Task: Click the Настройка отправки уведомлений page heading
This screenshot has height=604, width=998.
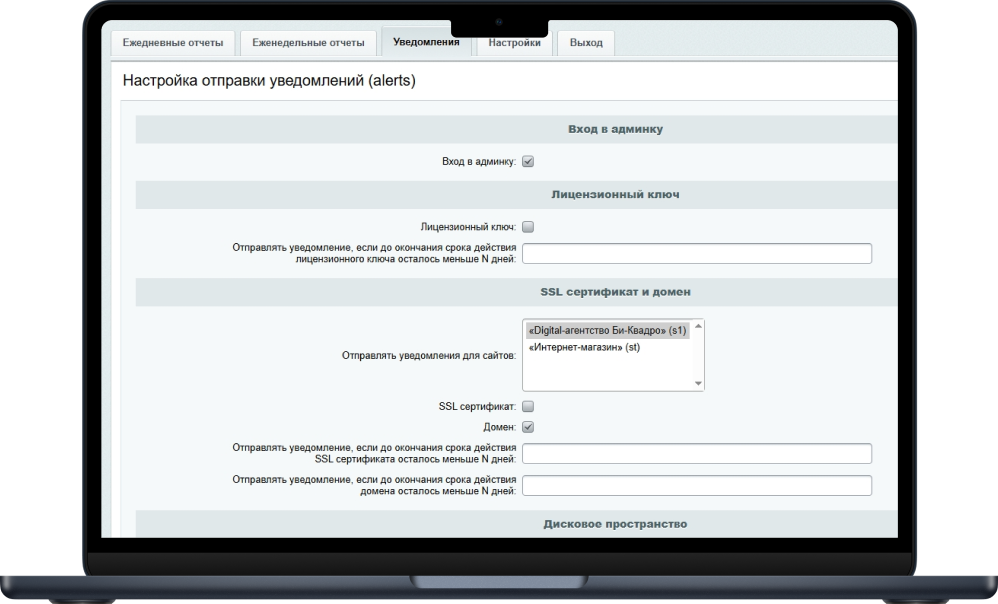Action: [x=269, y=82]
